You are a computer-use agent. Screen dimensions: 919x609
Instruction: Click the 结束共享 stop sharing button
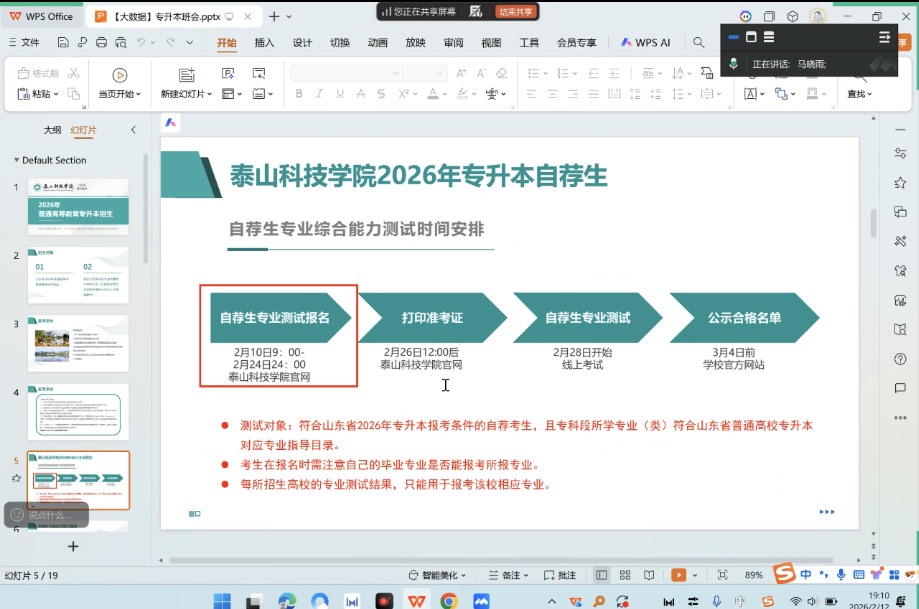(x=515, y=11)
